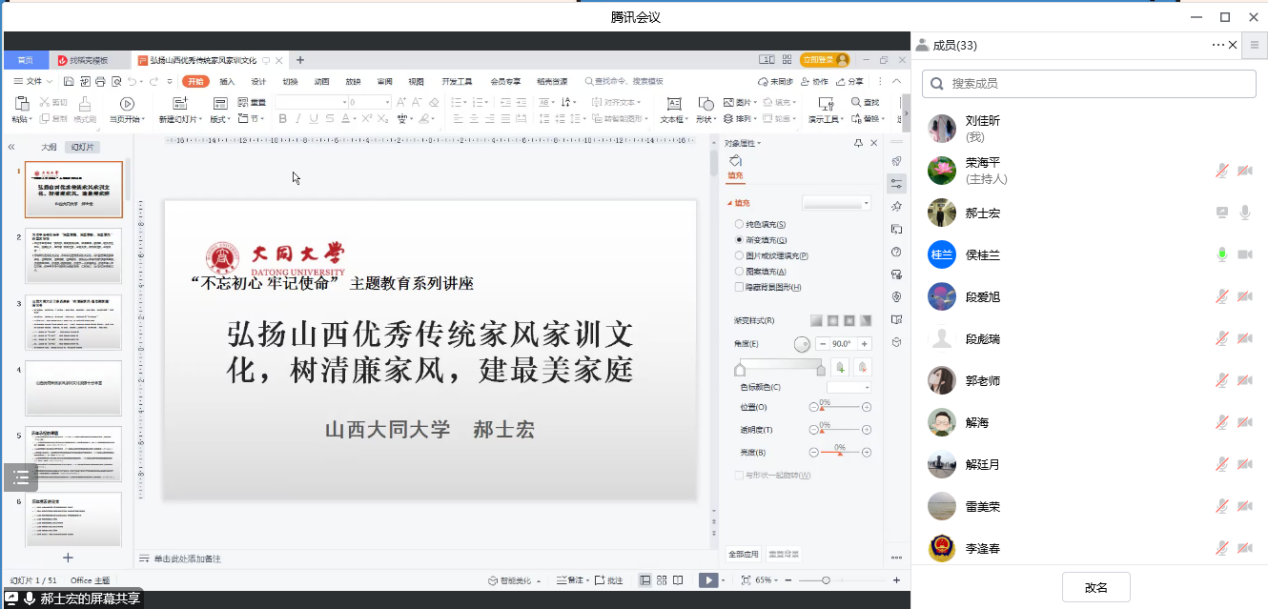Open the 色标颜色 color dropdown
Viewport: 1268px width, 609px height.
coord(848,387)
